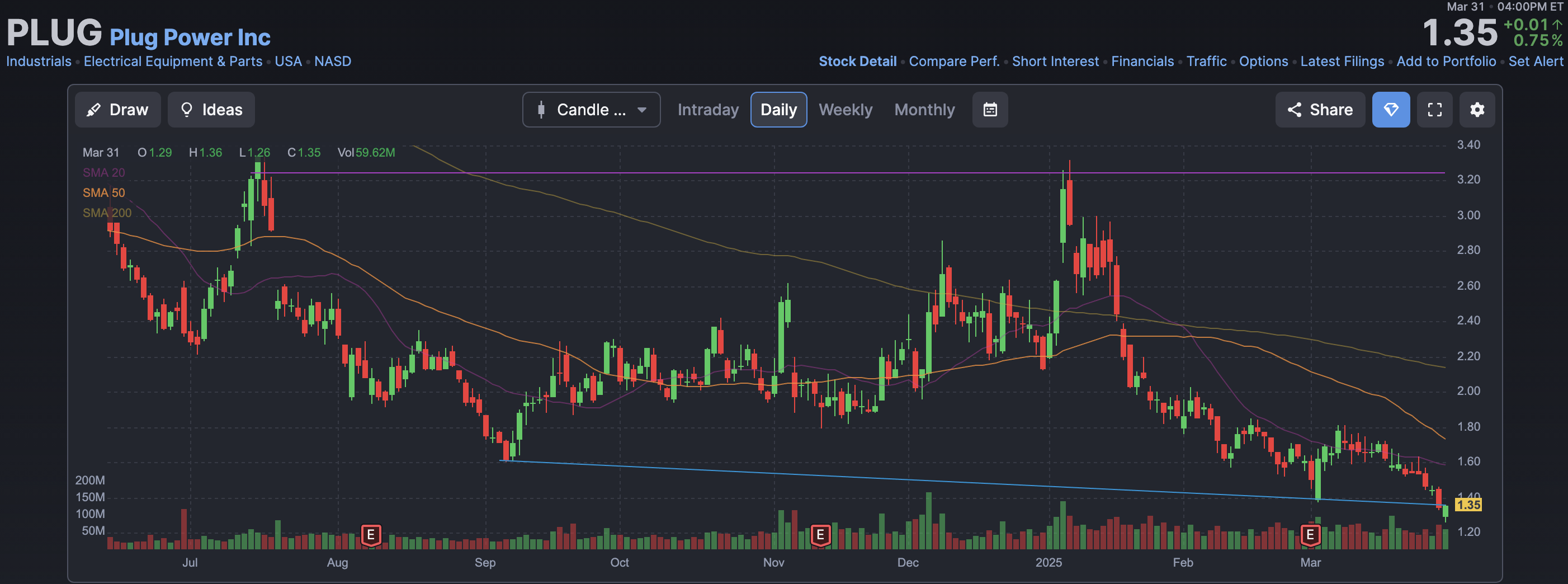Image resolution: width=1568 pixels, height=584 pixels.
Task: Open the Ideas lightbulb panel
Action: pyautogui.click(x=211, y=110)
